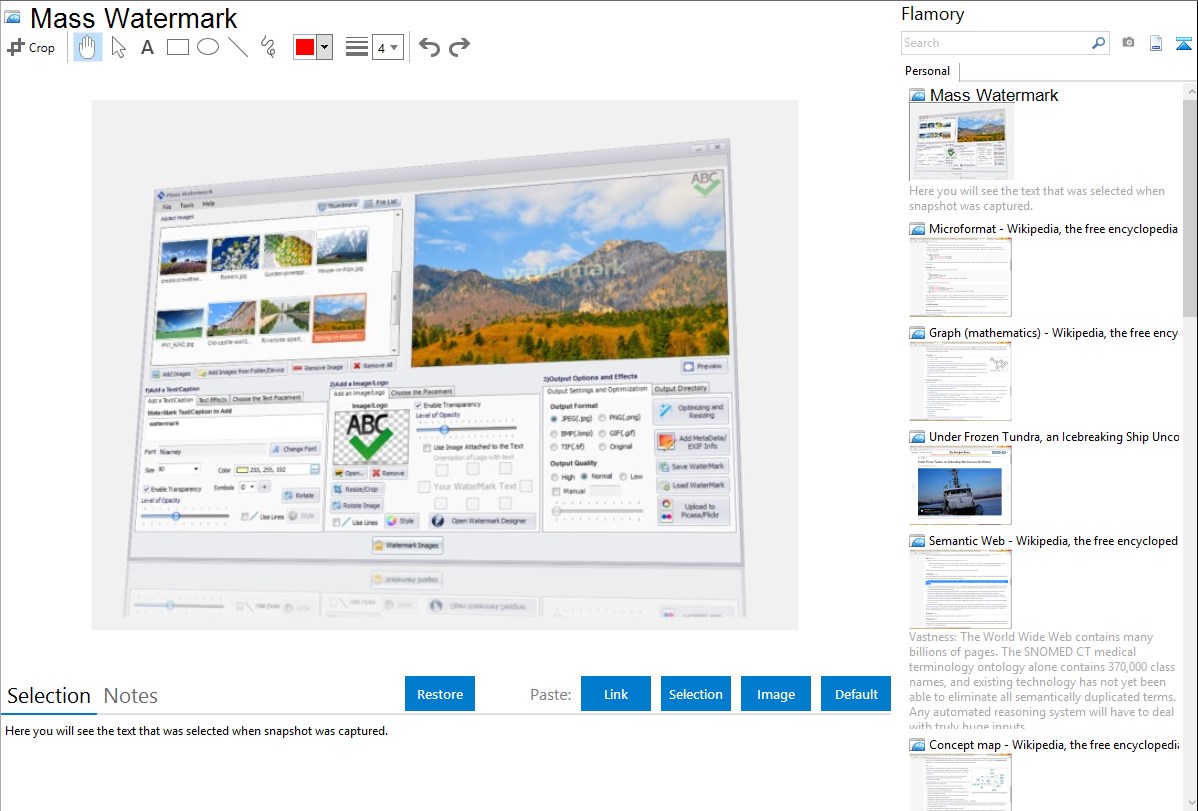Click the icon beside Microformat entry

(x=917, y=229)
